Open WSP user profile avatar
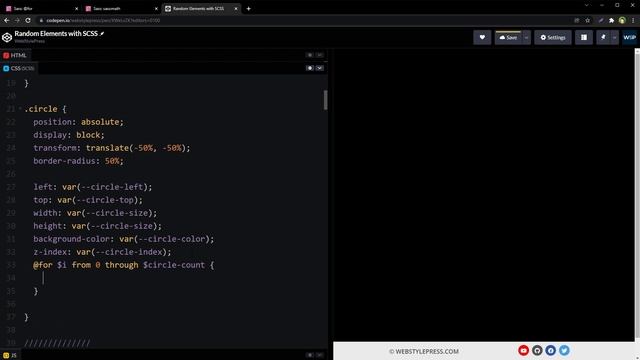Image resolution: width=640 pixels, height=360 pixels. (x=629, y=38)
